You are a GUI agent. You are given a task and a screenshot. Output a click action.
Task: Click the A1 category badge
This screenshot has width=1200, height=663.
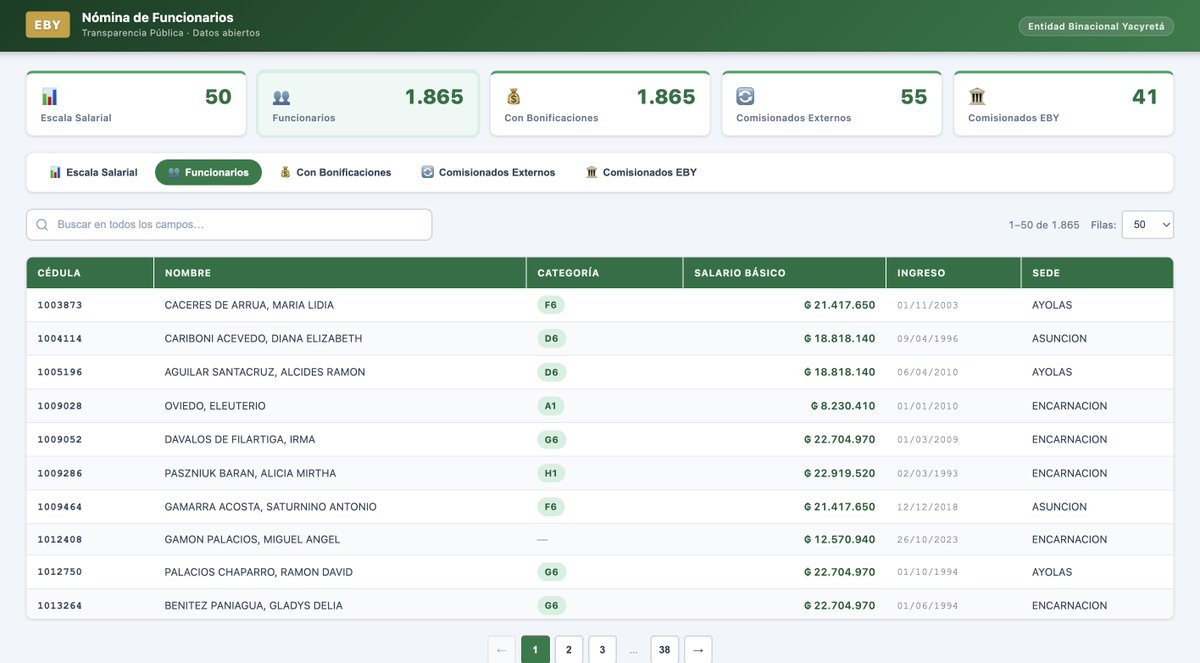(551, 406)
